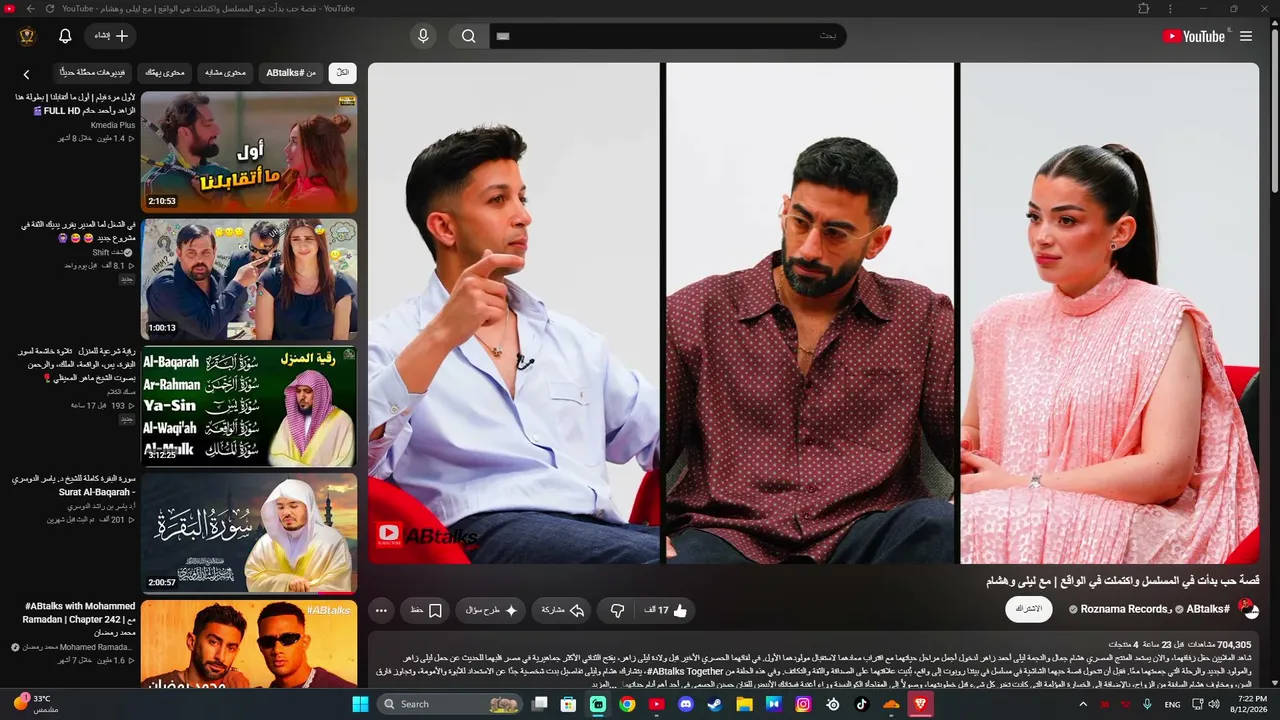Open SteelSeries from the taskbar
The width and height of the screenshot is (1280, 720).
832,704
